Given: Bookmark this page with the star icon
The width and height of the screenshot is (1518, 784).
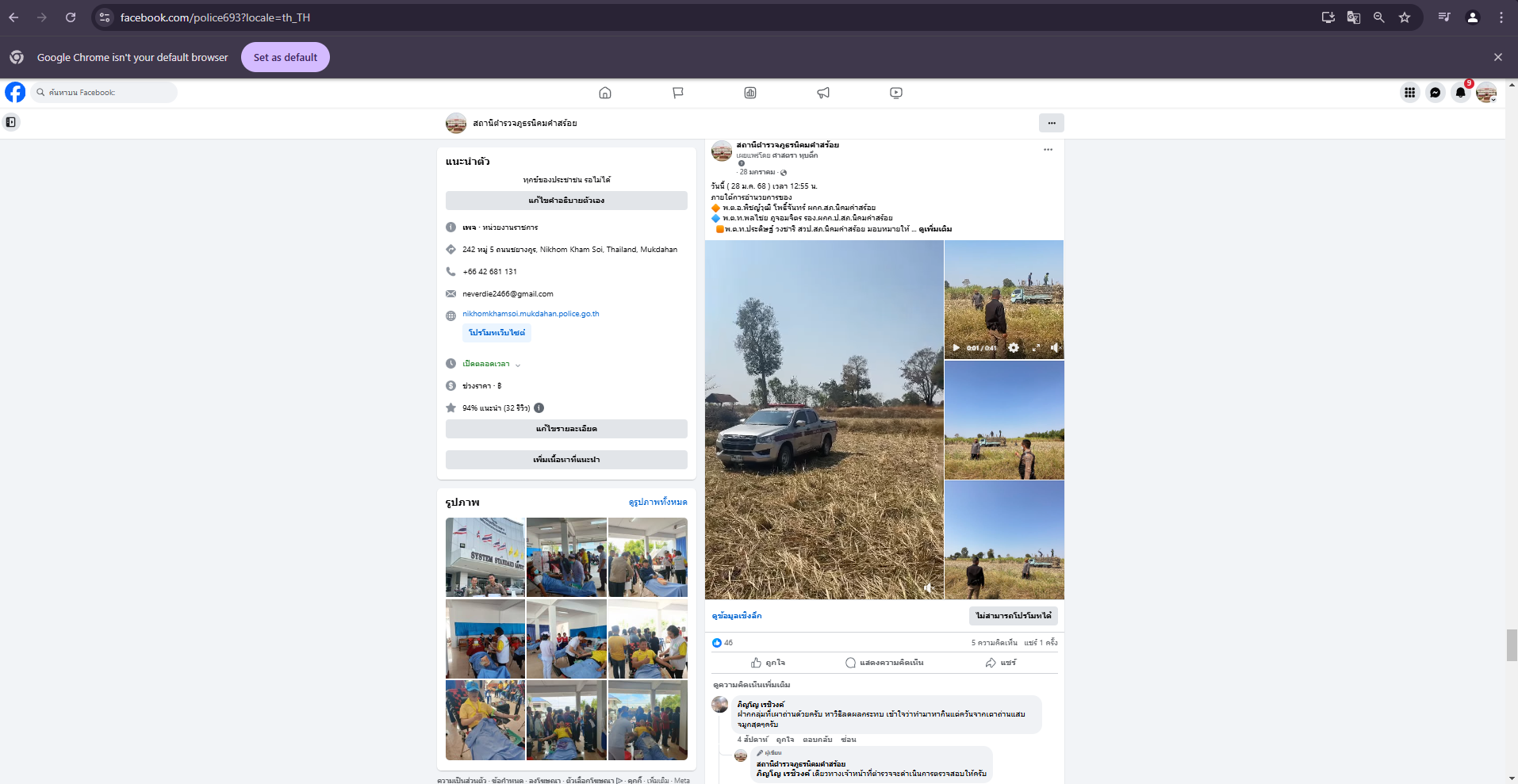Looking at the screenshot, I should click(1405, 17).
